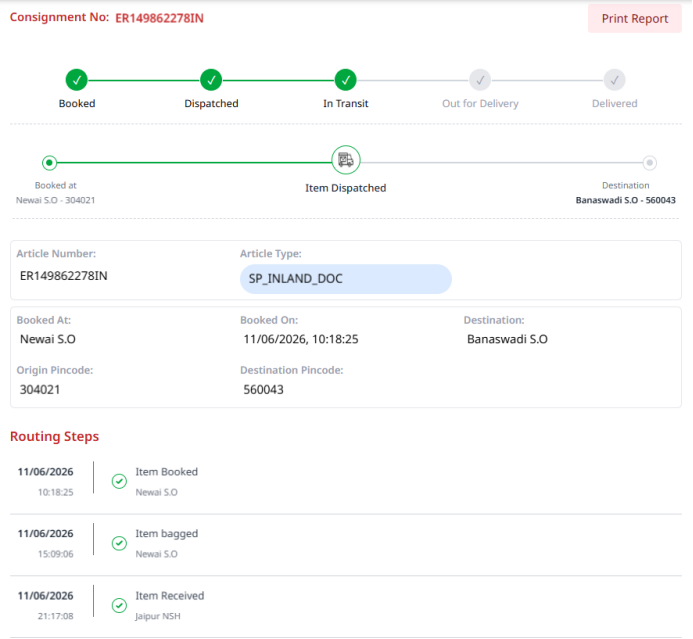The width and height of the screenshot is (693, 639).
Task: Select the Dispatched status checkmark icon
Action: coord(211,80)
